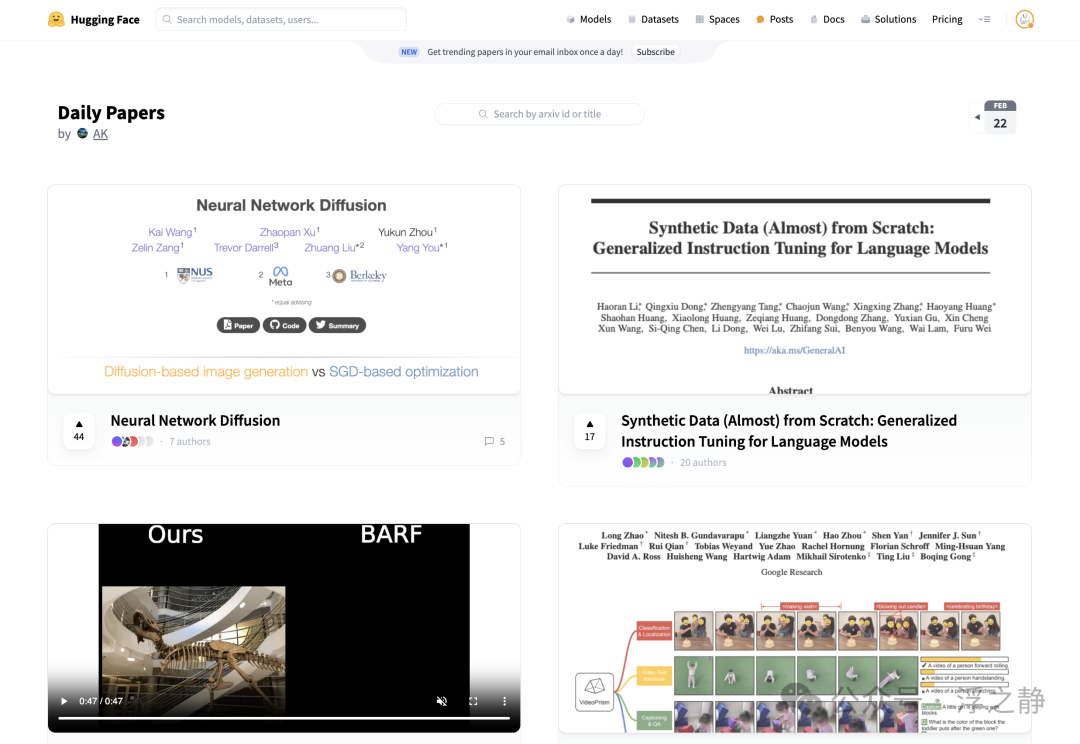Open the Models page
This screenshot has height=744, width=1080.
pyautogui.click(x=589, y=19)
